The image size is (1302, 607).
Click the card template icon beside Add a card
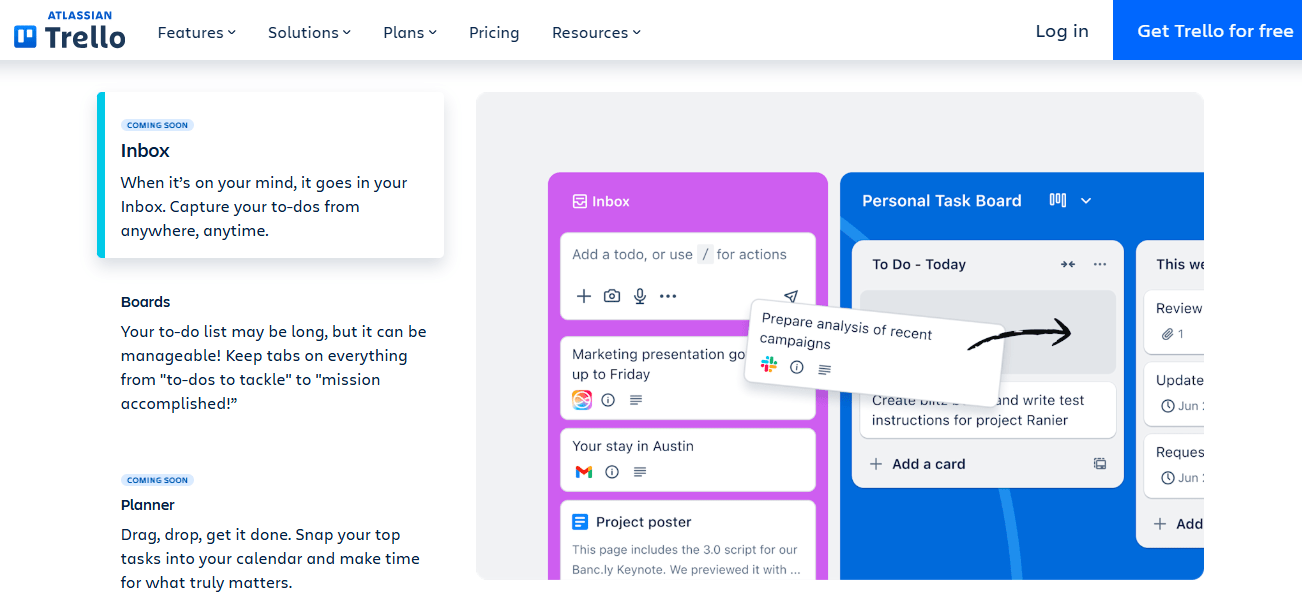tap(1100, 464)
